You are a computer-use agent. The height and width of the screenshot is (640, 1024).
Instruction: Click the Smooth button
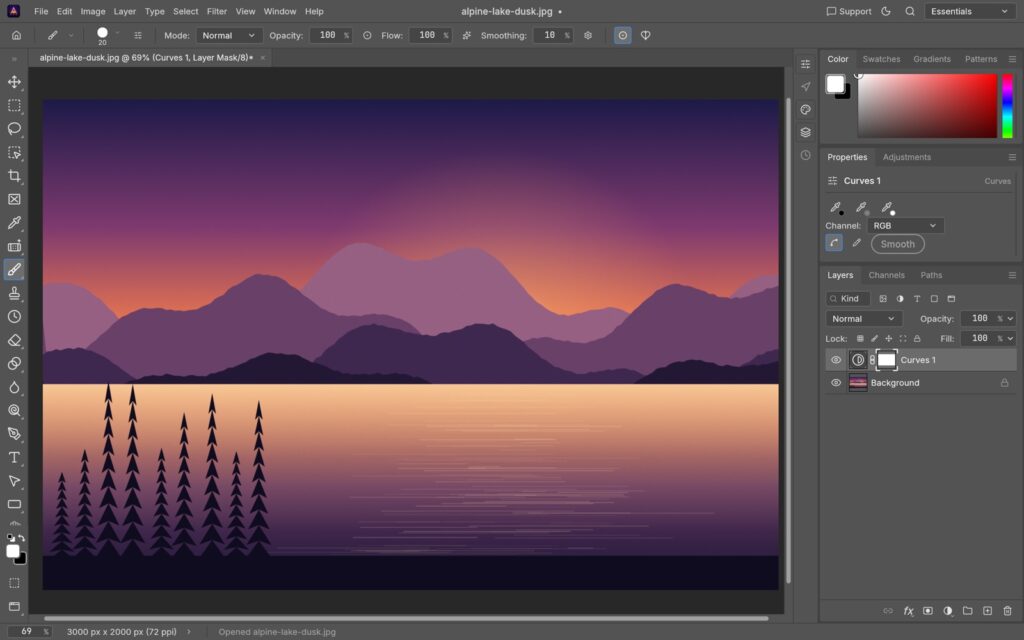[x=897, y=244]
